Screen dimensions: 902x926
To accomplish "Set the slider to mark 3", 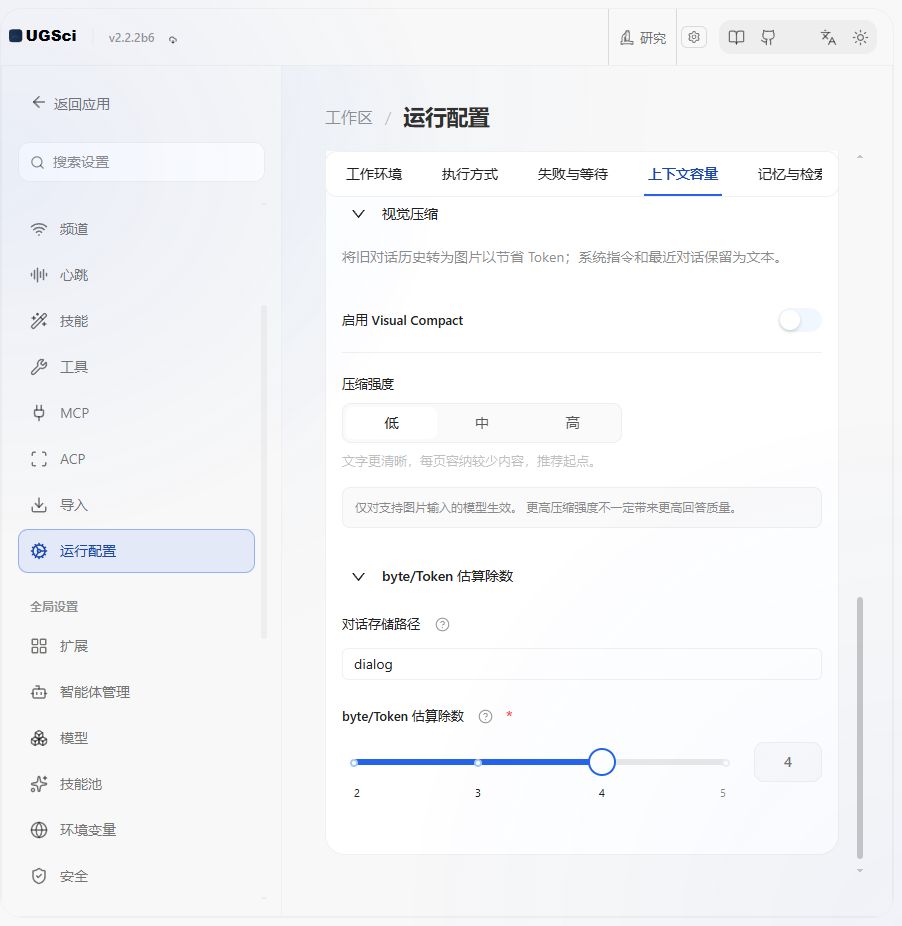I will pos(478,762).
